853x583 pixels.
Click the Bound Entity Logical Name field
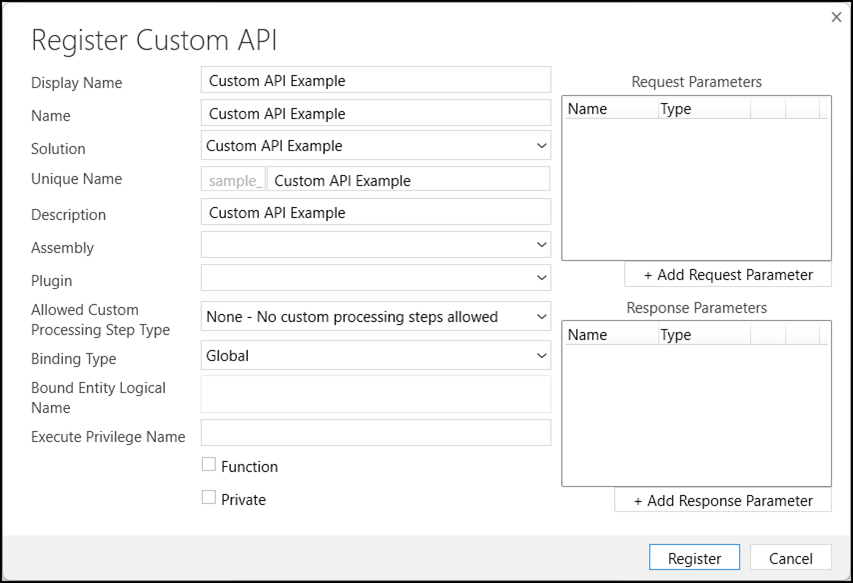point(375,395)
